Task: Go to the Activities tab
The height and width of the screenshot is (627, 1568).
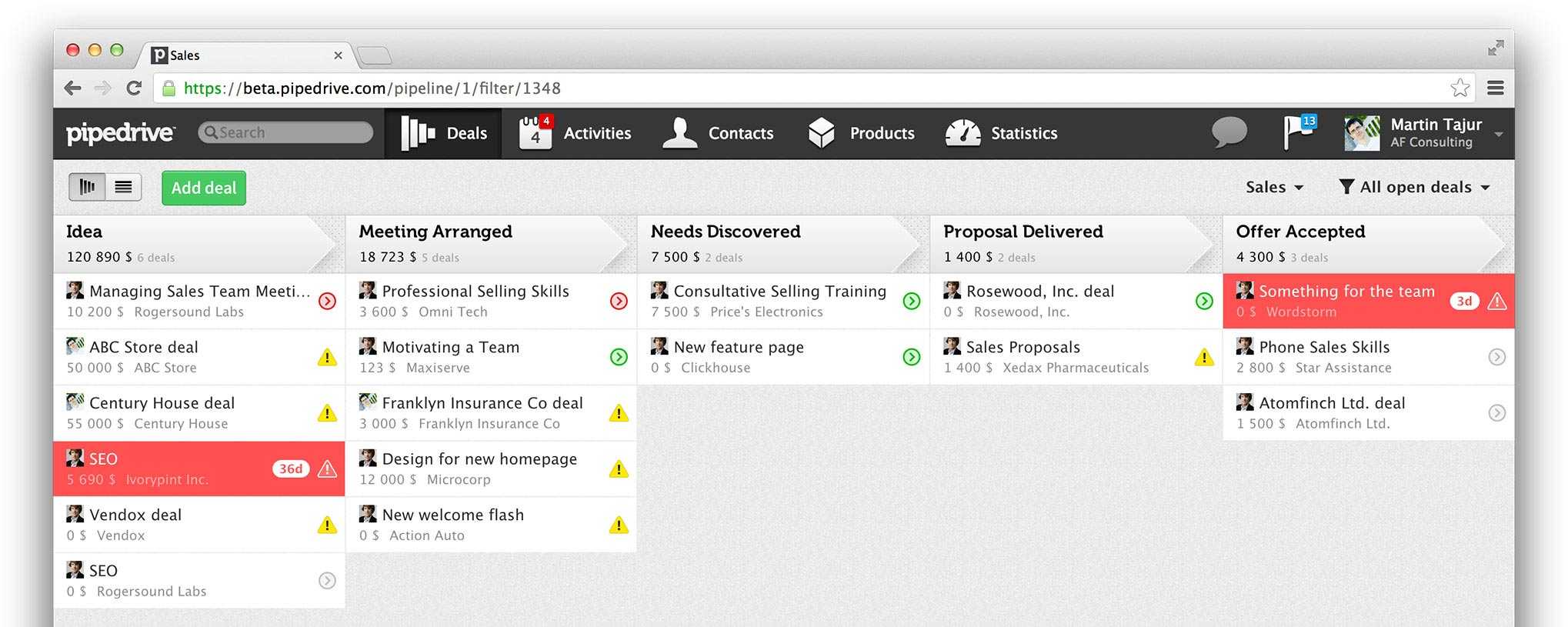Action: (x=575, y=133)
